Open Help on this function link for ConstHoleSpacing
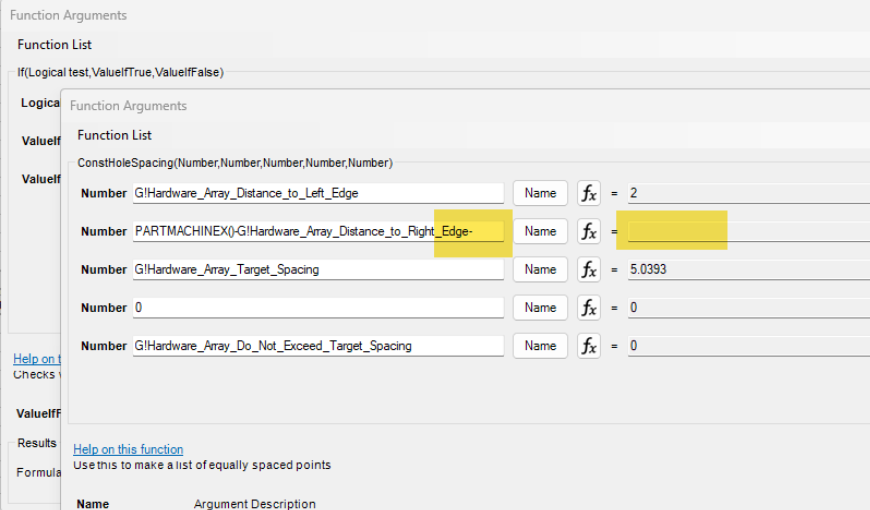870x510 pixels. click(128, 450)
